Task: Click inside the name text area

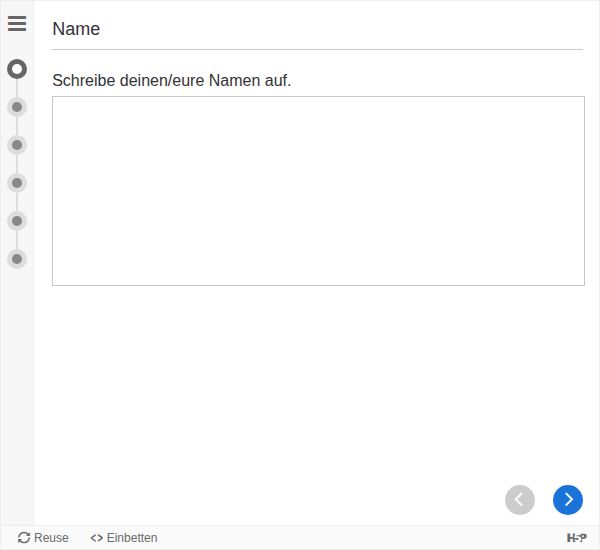Action: pyautogui.click(x=318, y=190)
